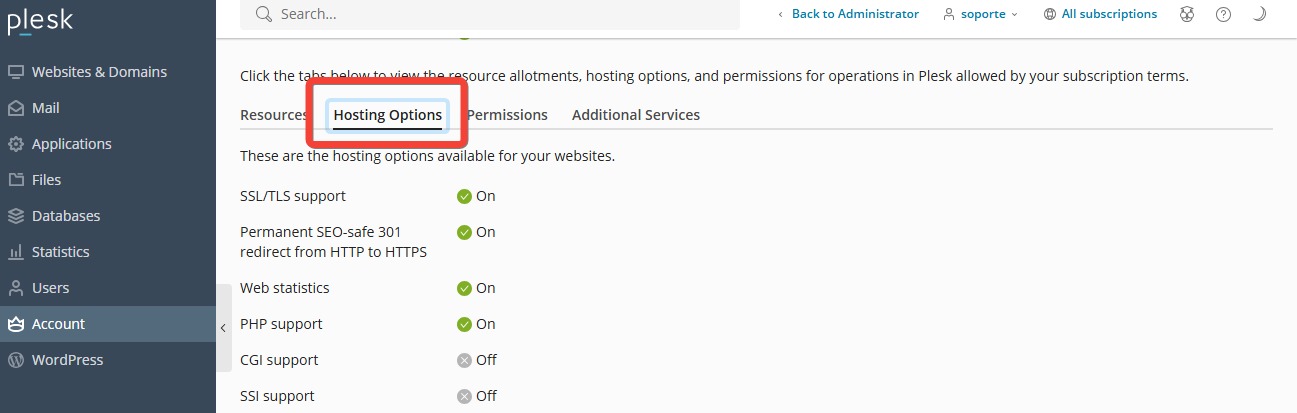Toggle dark mode moon icon
Screen dimensions: 1297x413
[x=1259, y=14]
